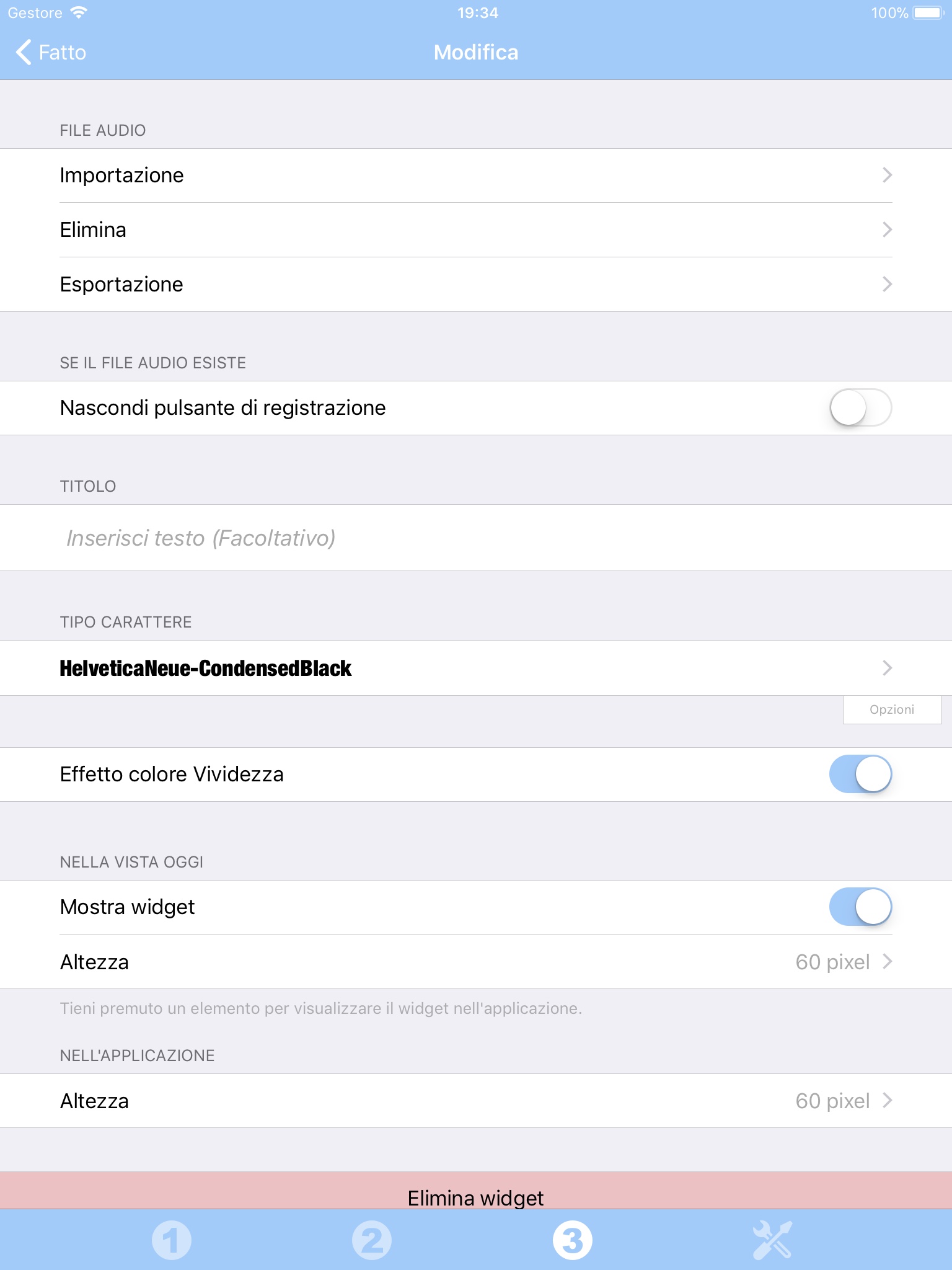This screenshot has width=952, height=1270.
Task: Disable Effetto colore Vividezza switch
Action: click(860, 774)
